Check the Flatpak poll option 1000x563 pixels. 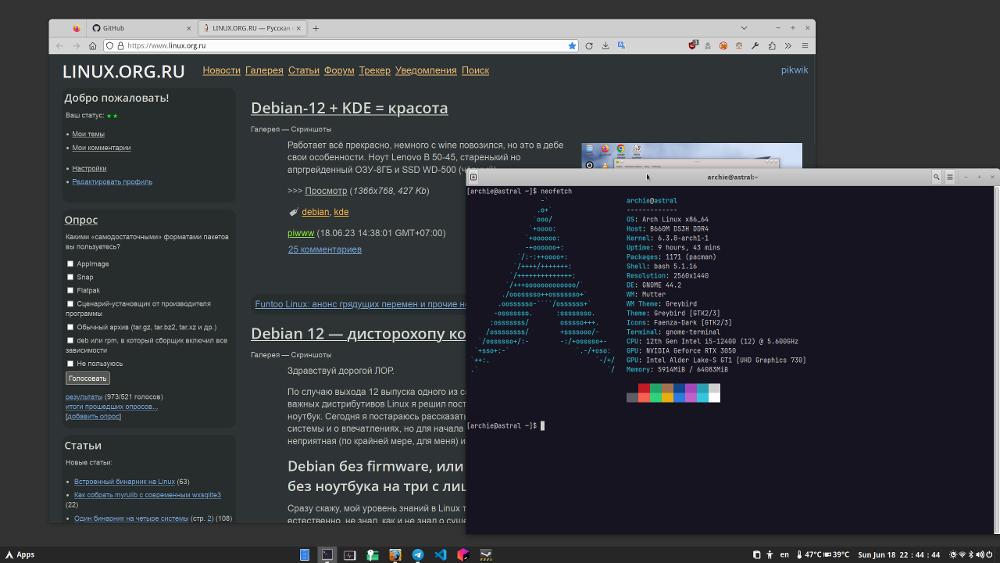point(70,290)
